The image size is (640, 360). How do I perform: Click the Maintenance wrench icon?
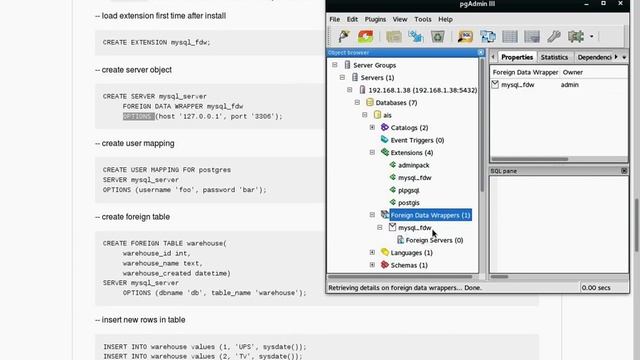pyautogui.click(x=554, y=36)
